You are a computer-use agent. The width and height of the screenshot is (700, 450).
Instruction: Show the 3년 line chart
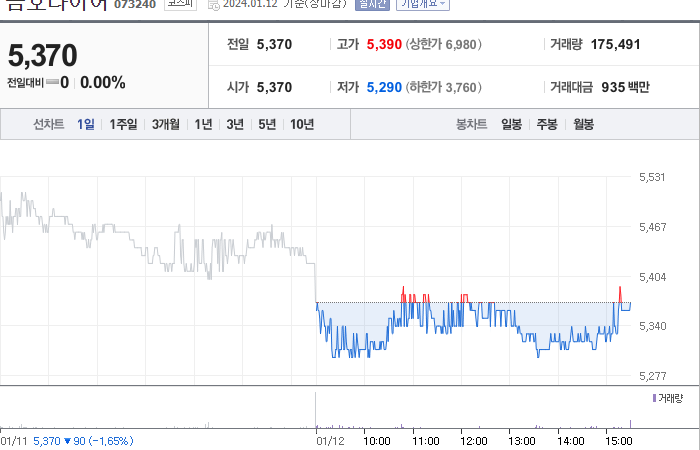(235, 124)
